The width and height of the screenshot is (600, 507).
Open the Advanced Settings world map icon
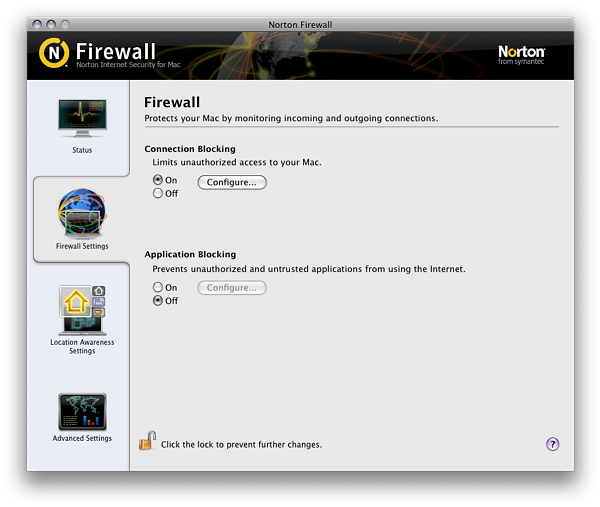82,412
